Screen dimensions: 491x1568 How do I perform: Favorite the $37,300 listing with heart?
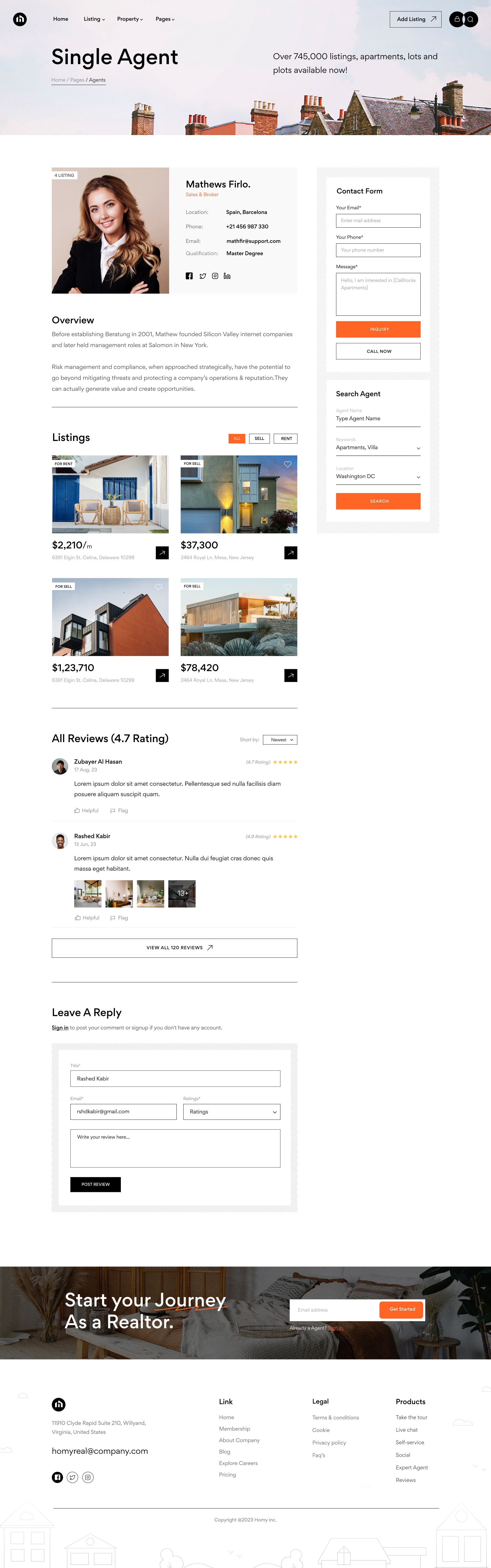pyautogui.click(x=287, y=464)
